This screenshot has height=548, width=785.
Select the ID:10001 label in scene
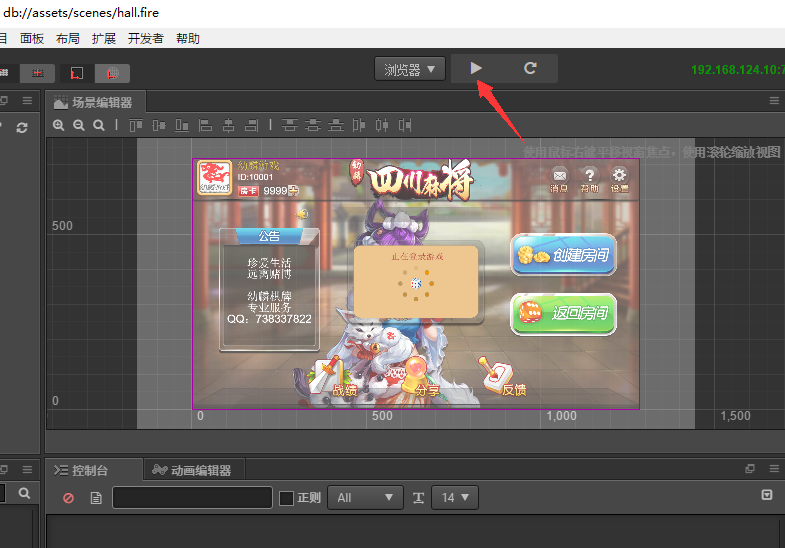click(255, 177)
